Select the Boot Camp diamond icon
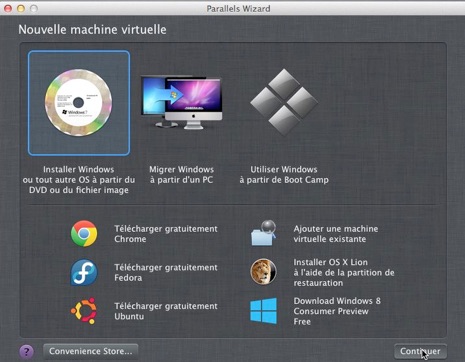465x362 pixels. click(284, 102)
